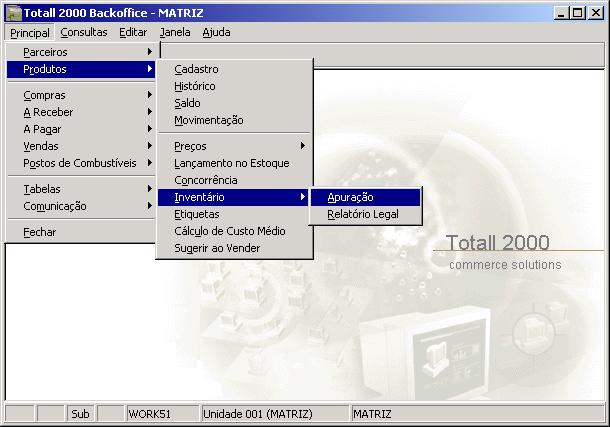Click Fechar in the Principal menu

click(39, 232)
